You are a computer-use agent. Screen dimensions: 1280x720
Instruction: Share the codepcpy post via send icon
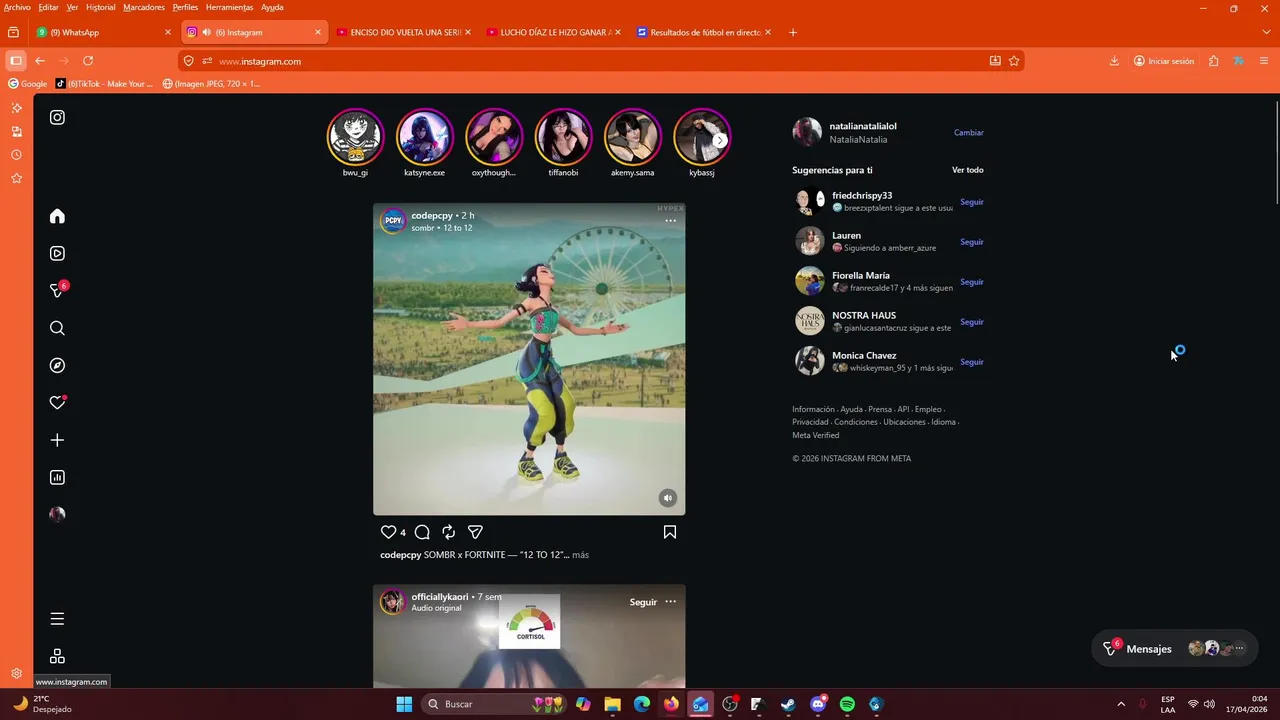pyautogui.click(x=476, y=532)
